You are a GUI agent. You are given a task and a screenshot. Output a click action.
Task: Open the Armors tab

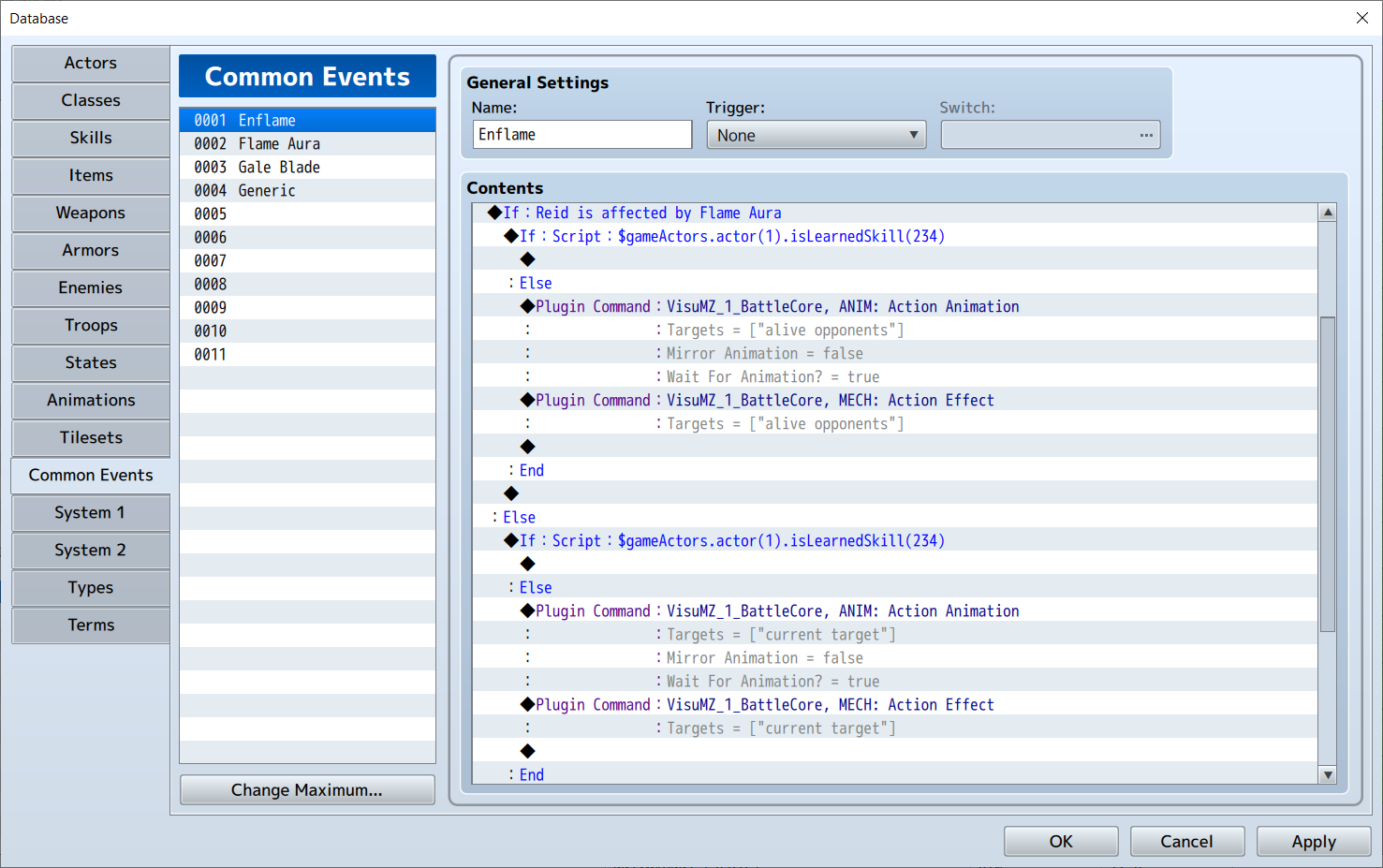[x=91, y=251]
